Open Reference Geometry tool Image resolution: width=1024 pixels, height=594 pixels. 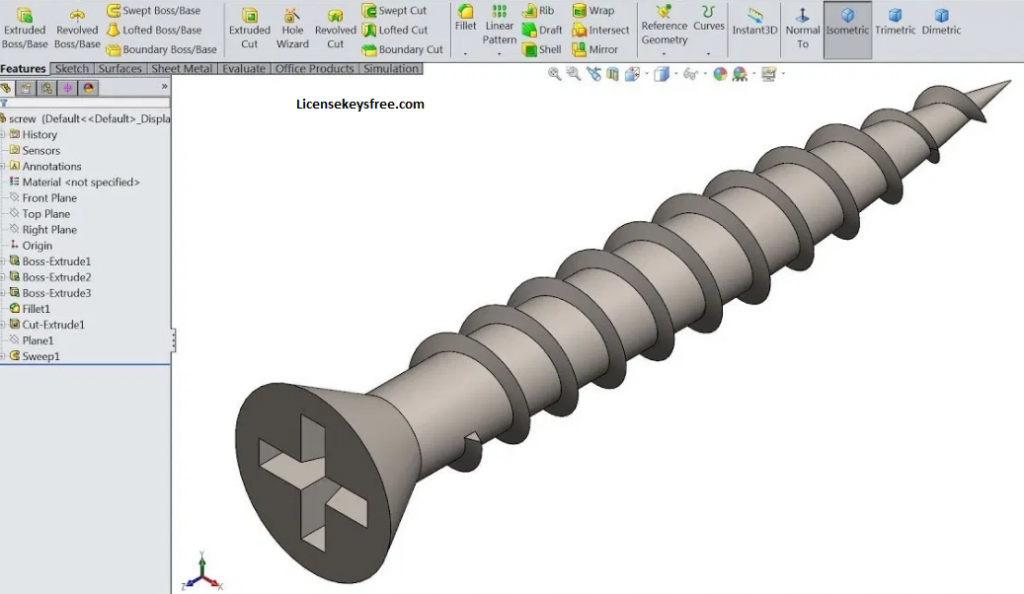(664, 25)
